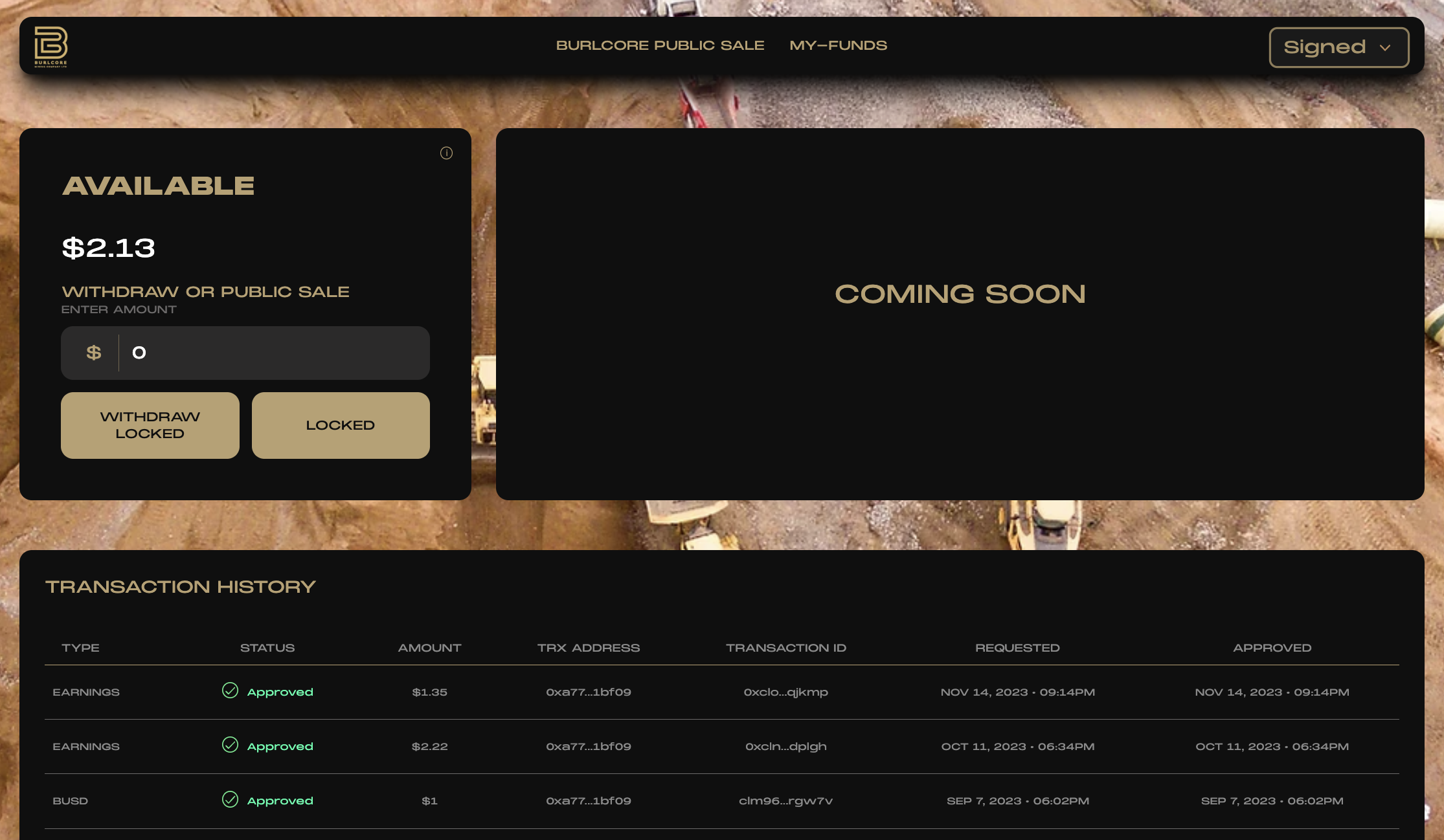Viewport: 1444px width, 840px height.
Task: Click the Status column header
Action: (x=267, y=648)
